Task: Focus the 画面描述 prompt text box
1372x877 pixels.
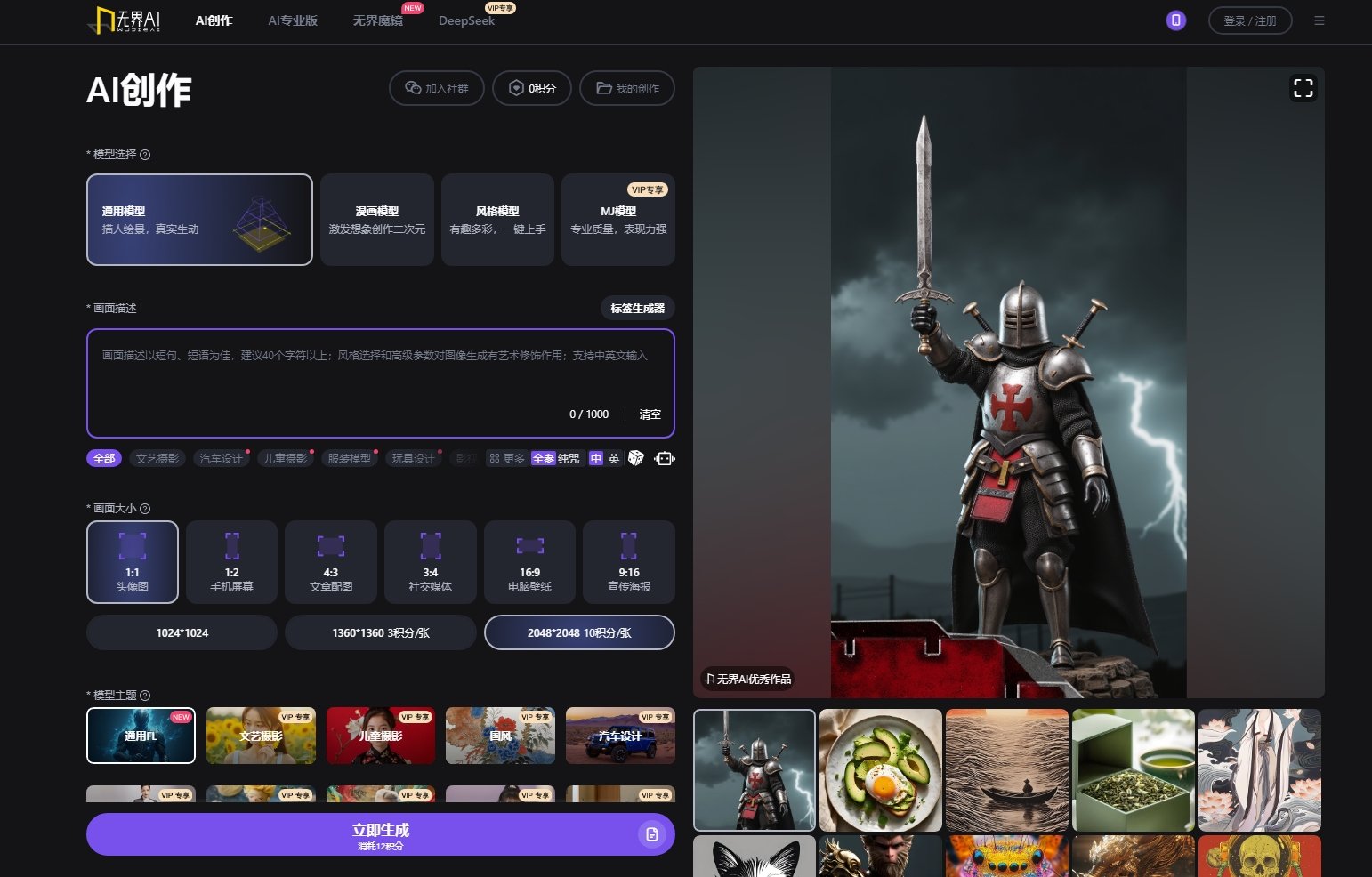Action: (x=380, y=374)
